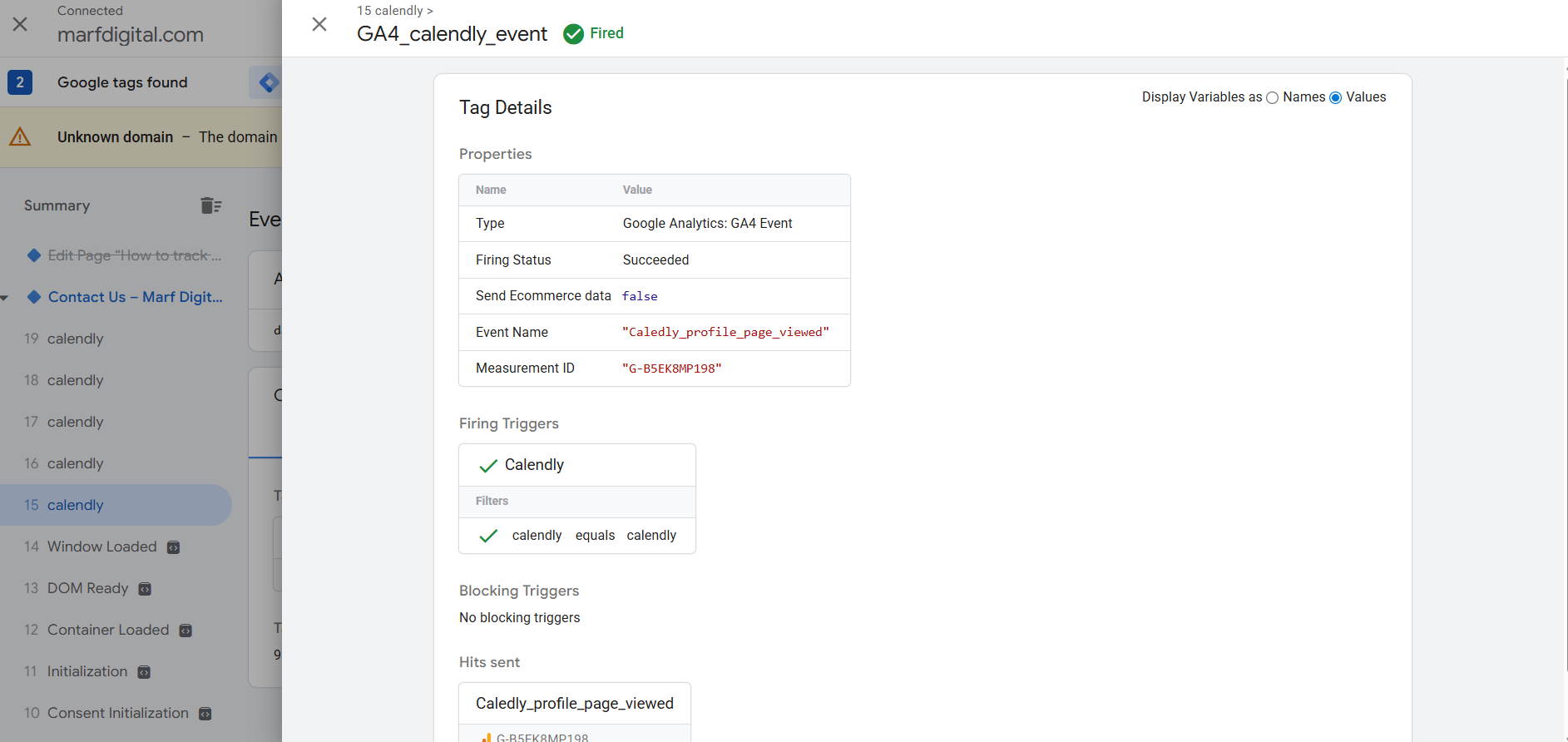This screenshot has width=1568, height=742.
Task: Click the blue tag container icon
Action: [268, 82]
